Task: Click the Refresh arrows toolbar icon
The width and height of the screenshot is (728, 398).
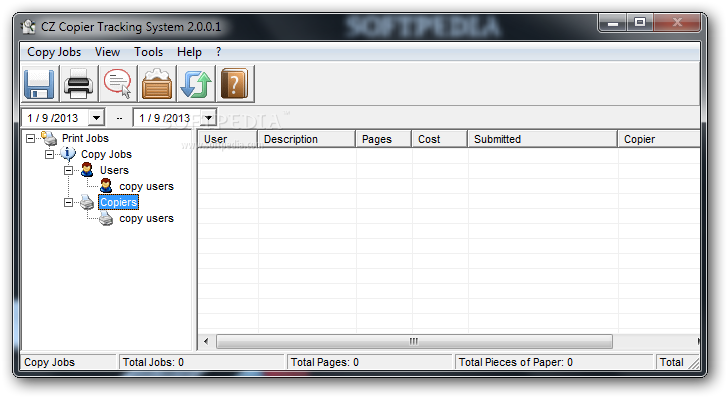Action: [x=196, y=84]
